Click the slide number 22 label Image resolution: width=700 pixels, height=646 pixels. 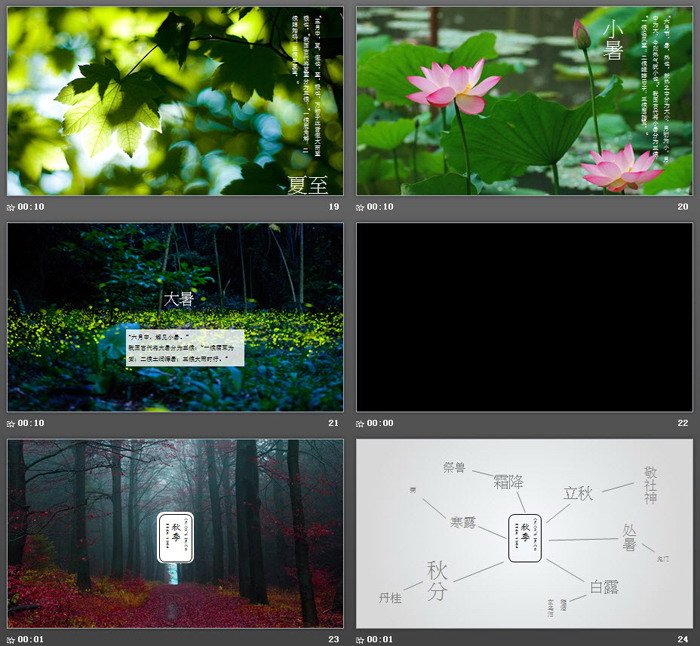click(683, 423)
